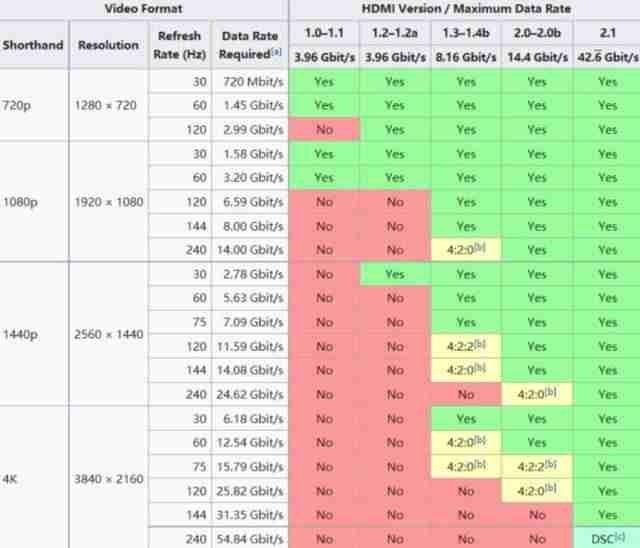Open footnote [c] next to DSC cell
Screen dimensions: 640x548
pos(620,536)
